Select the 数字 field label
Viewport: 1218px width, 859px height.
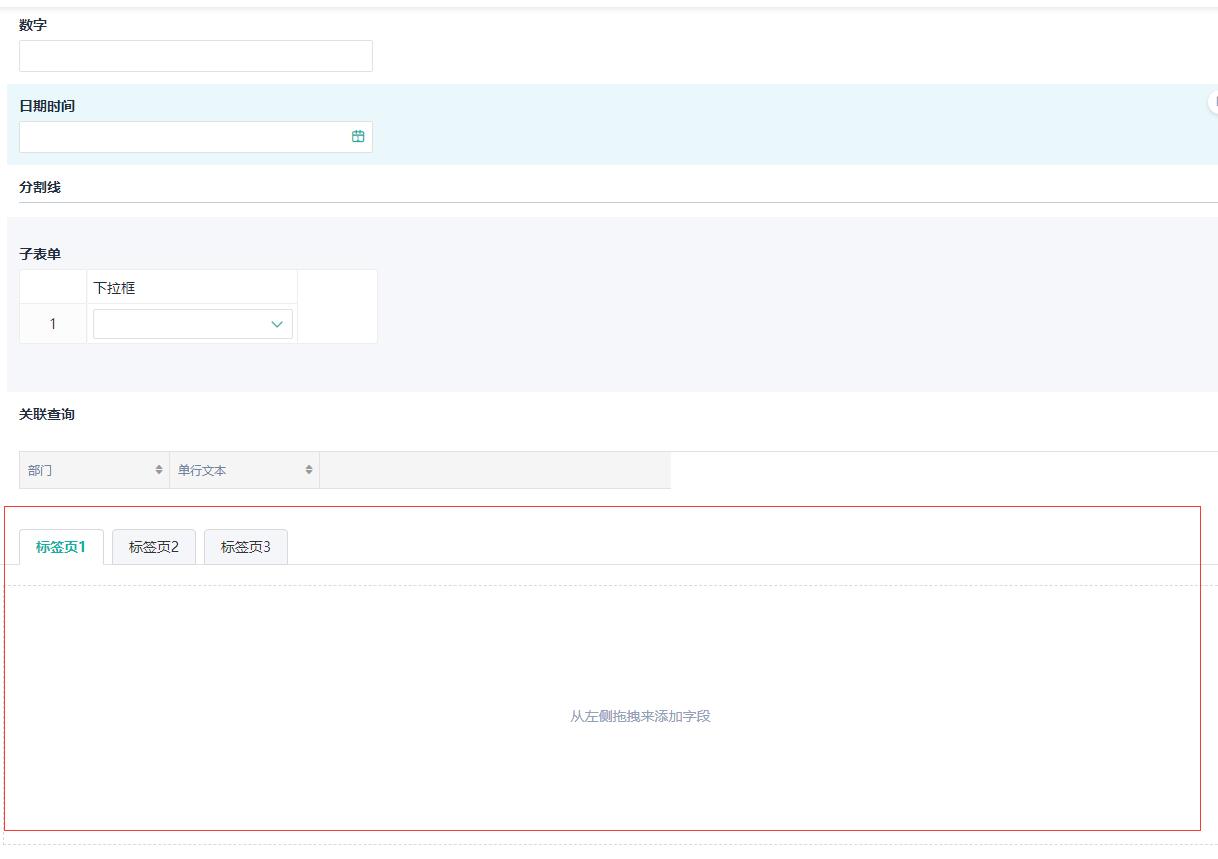point(33,25)
